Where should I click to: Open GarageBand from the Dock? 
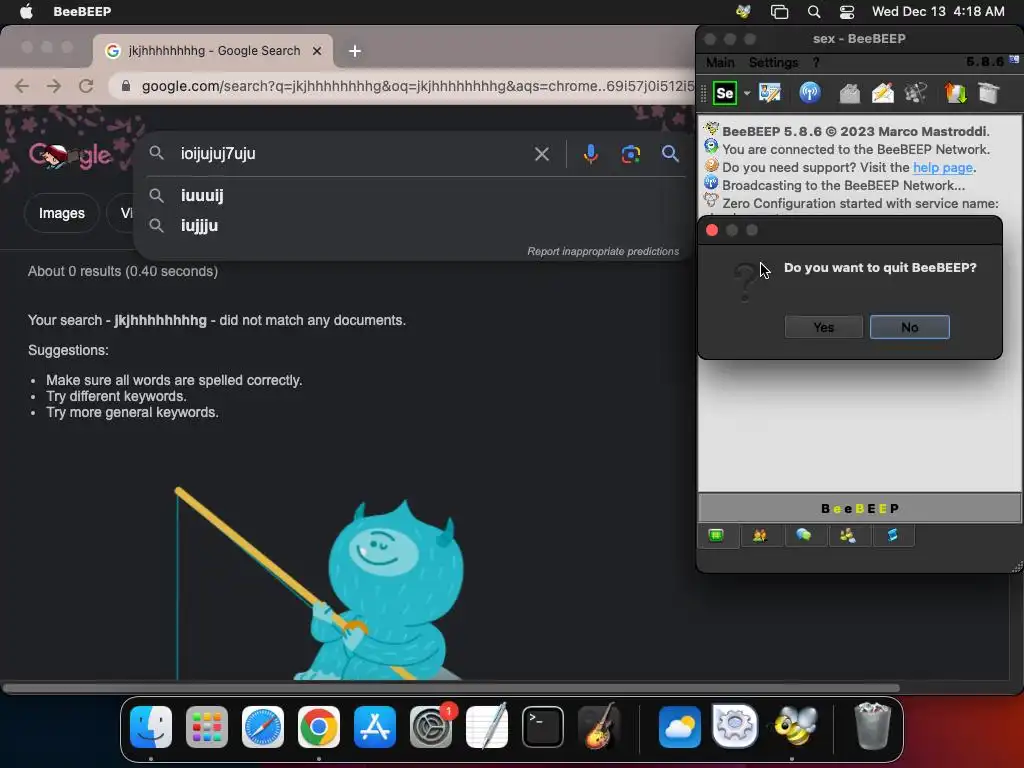(599, 727)
